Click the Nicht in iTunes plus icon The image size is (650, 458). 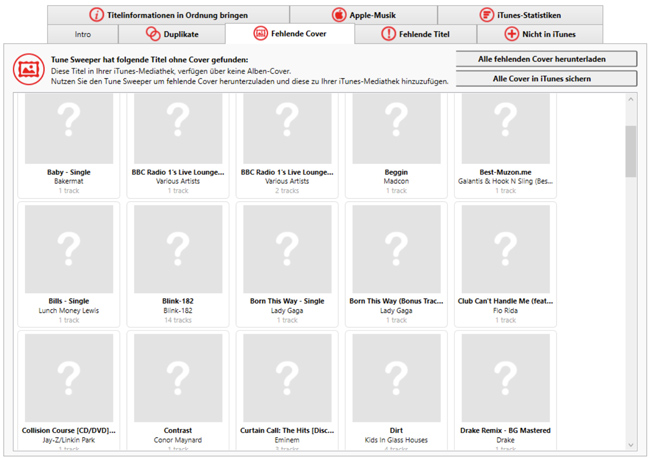click(512, 34)
